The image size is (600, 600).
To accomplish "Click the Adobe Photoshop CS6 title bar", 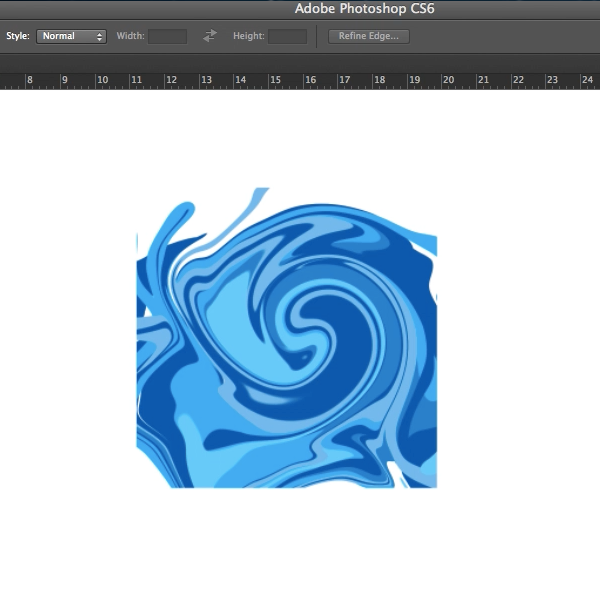I will click(x=364, y=9).
